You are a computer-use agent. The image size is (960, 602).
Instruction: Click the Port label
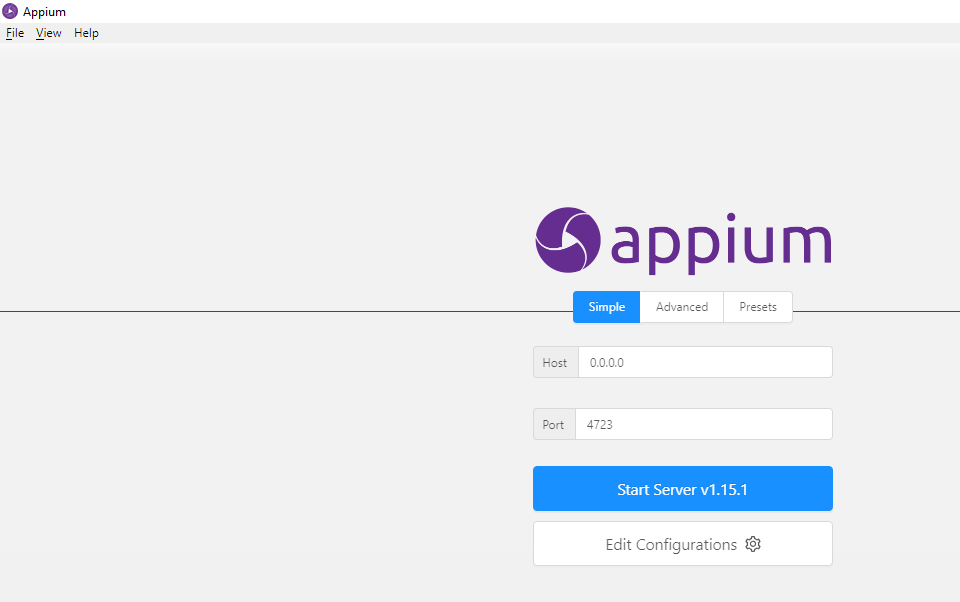553,424
